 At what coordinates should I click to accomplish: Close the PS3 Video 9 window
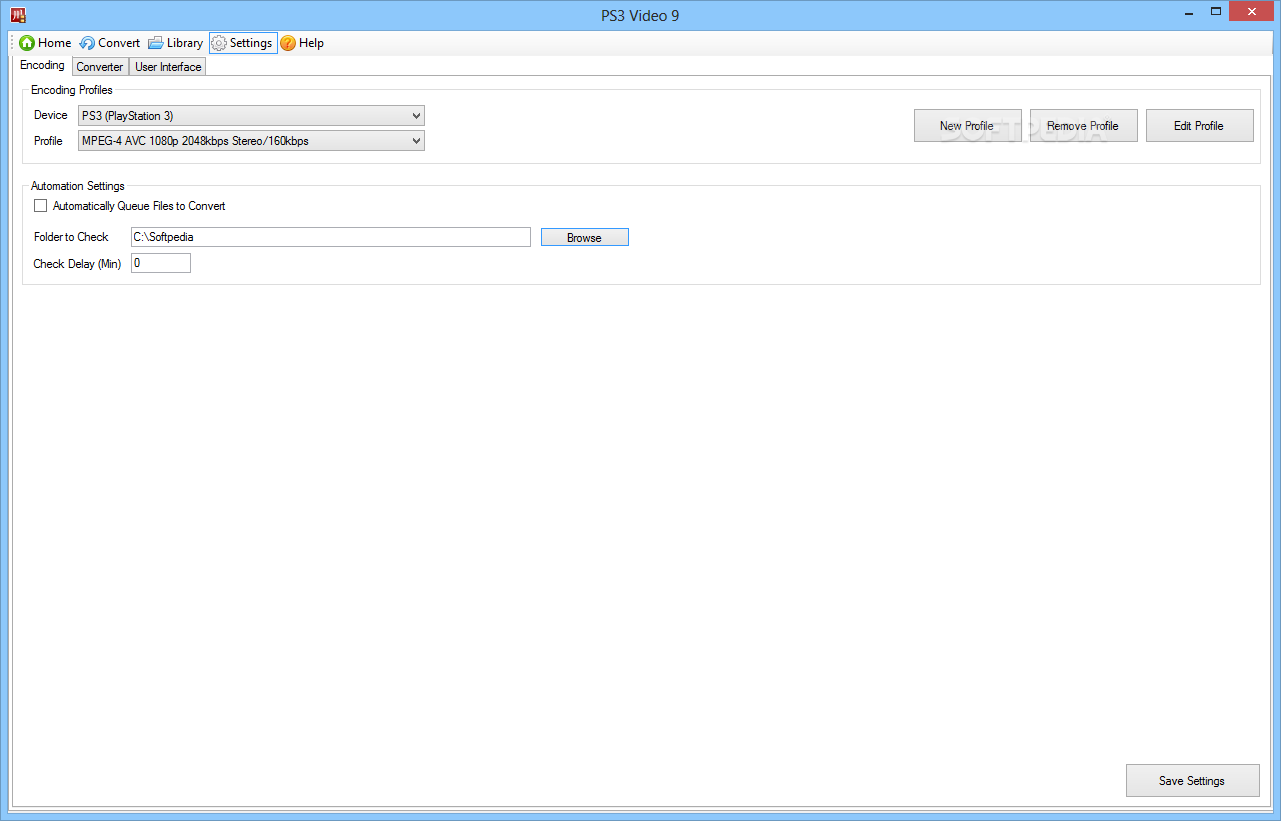[1253, 12]
